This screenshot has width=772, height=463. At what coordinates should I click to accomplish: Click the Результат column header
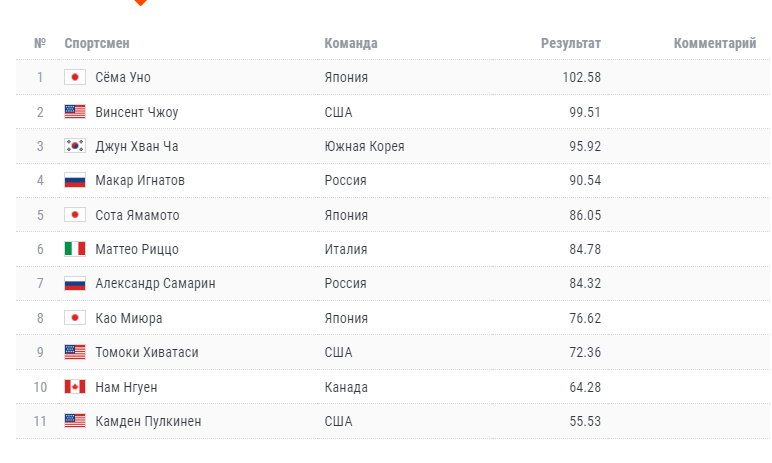(x=570, y=43)
